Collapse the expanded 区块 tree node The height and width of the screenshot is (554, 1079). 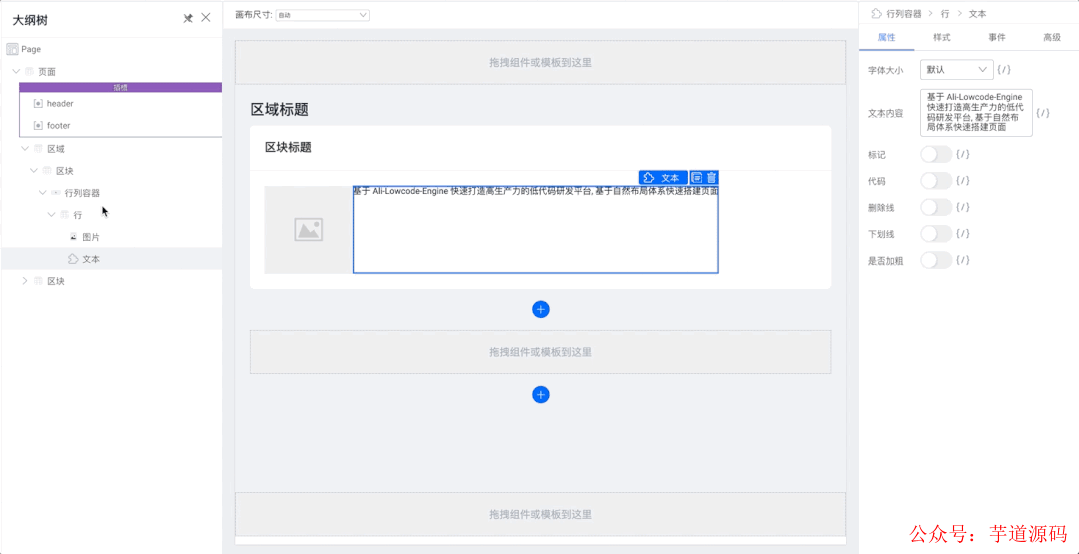coord(34,171)
